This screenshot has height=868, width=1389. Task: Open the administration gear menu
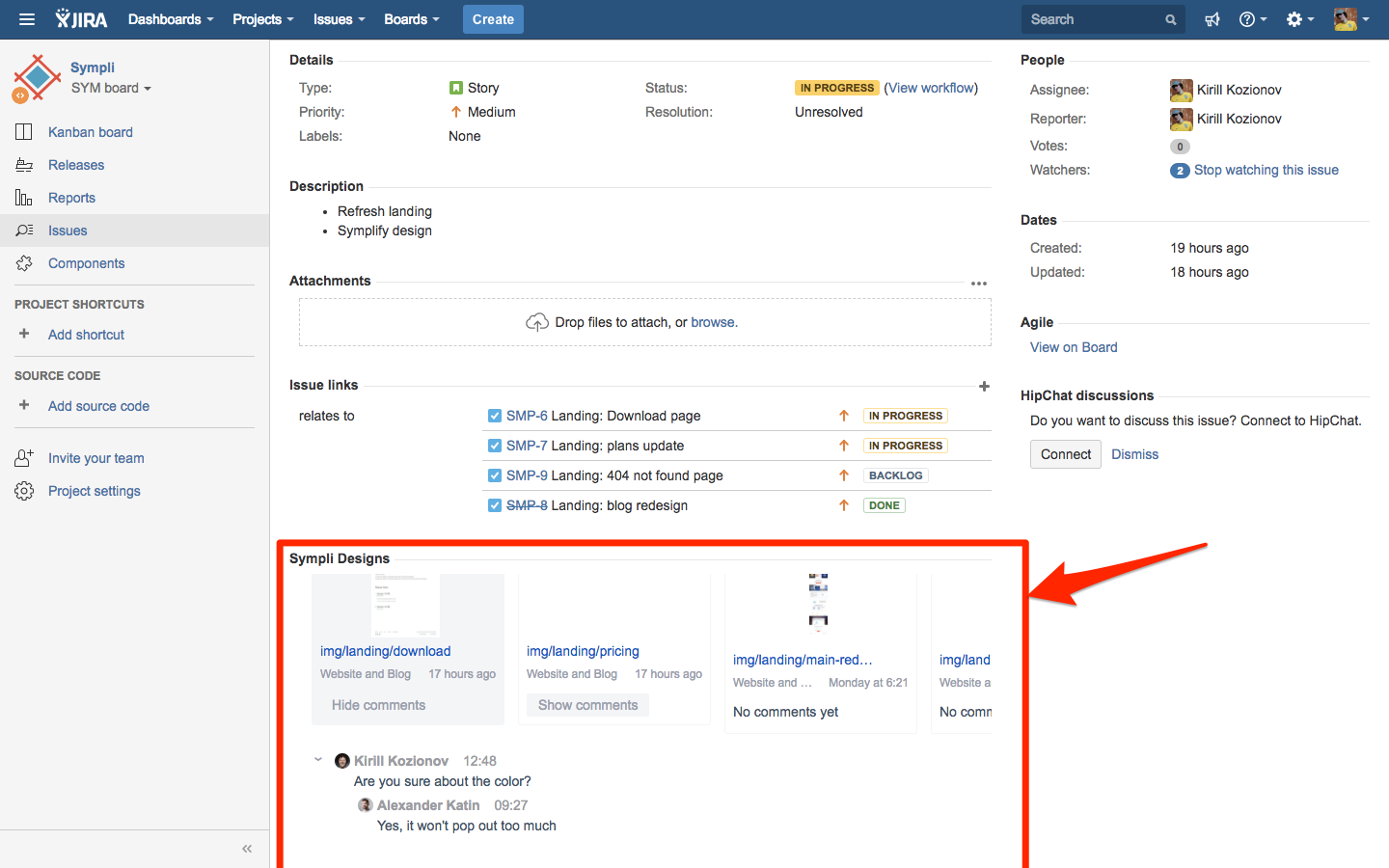tap(1299, 19)
